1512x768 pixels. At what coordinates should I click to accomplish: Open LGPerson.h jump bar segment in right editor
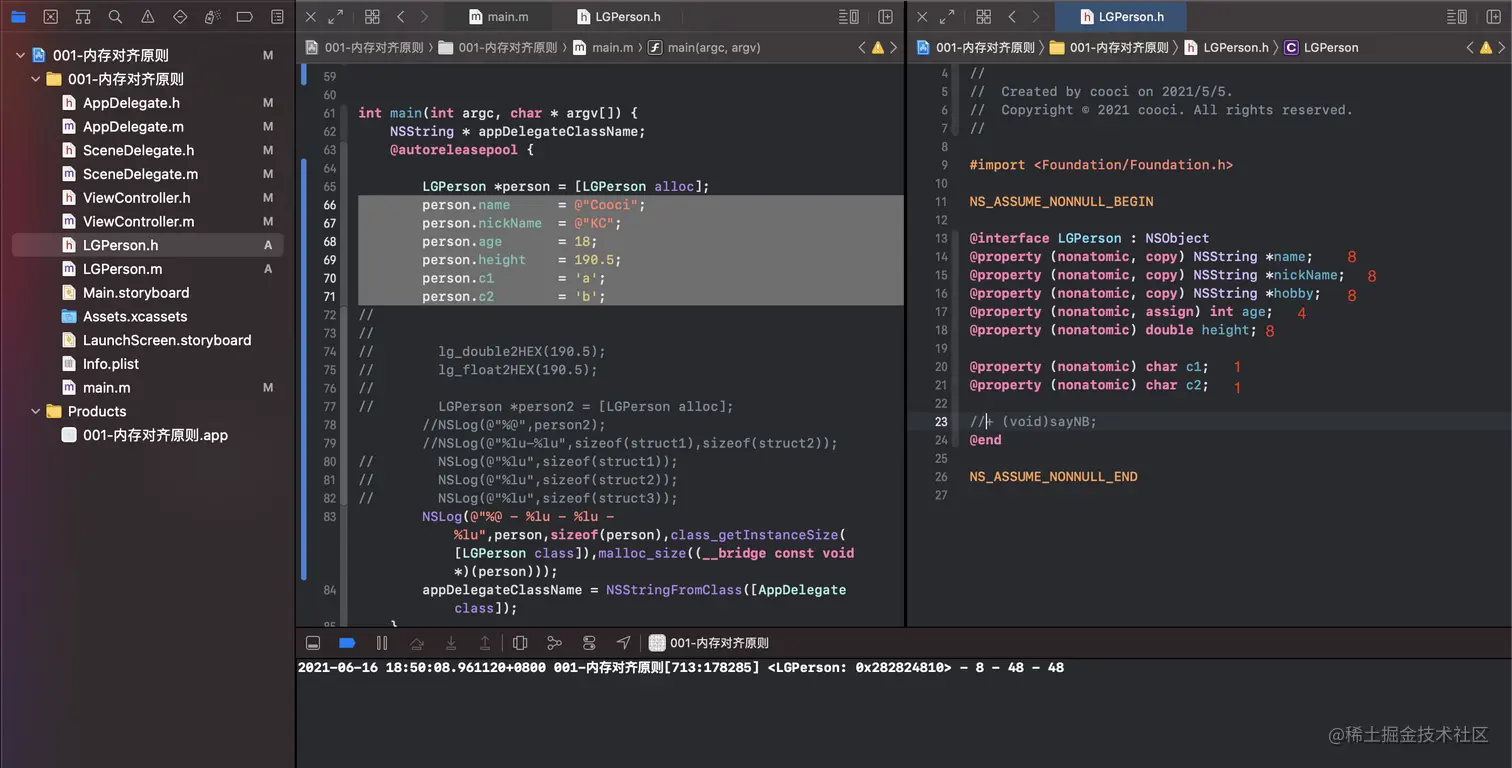(1226, 47)
